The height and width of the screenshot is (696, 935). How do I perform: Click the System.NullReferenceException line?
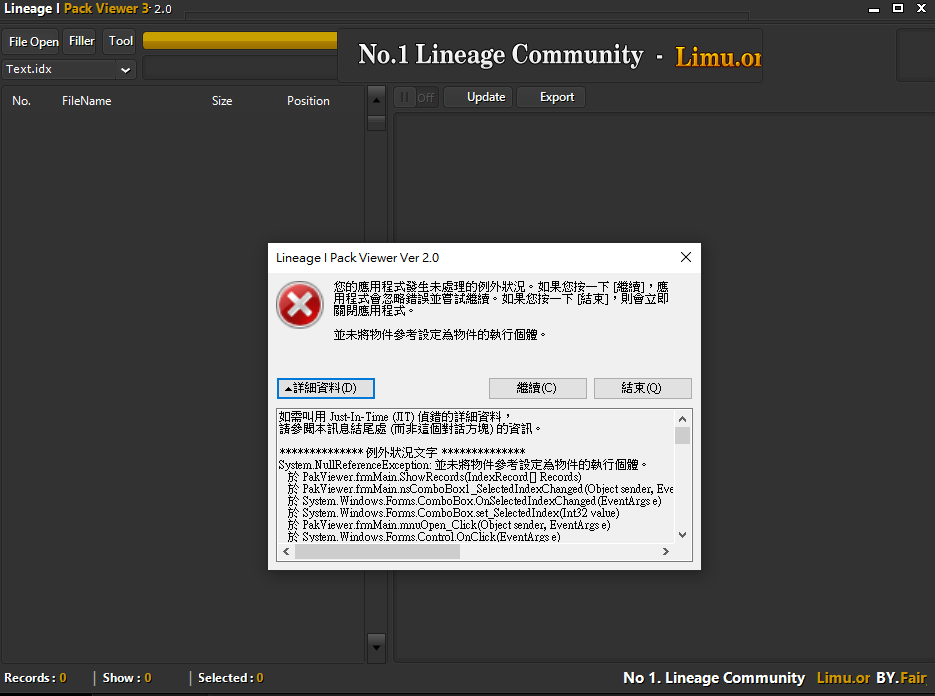(x=463, y=465)
